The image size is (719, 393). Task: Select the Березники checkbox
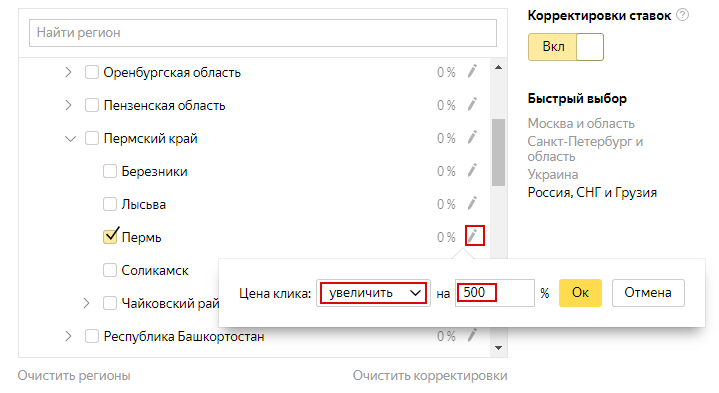pyautogui.click(x=110, y=171)
